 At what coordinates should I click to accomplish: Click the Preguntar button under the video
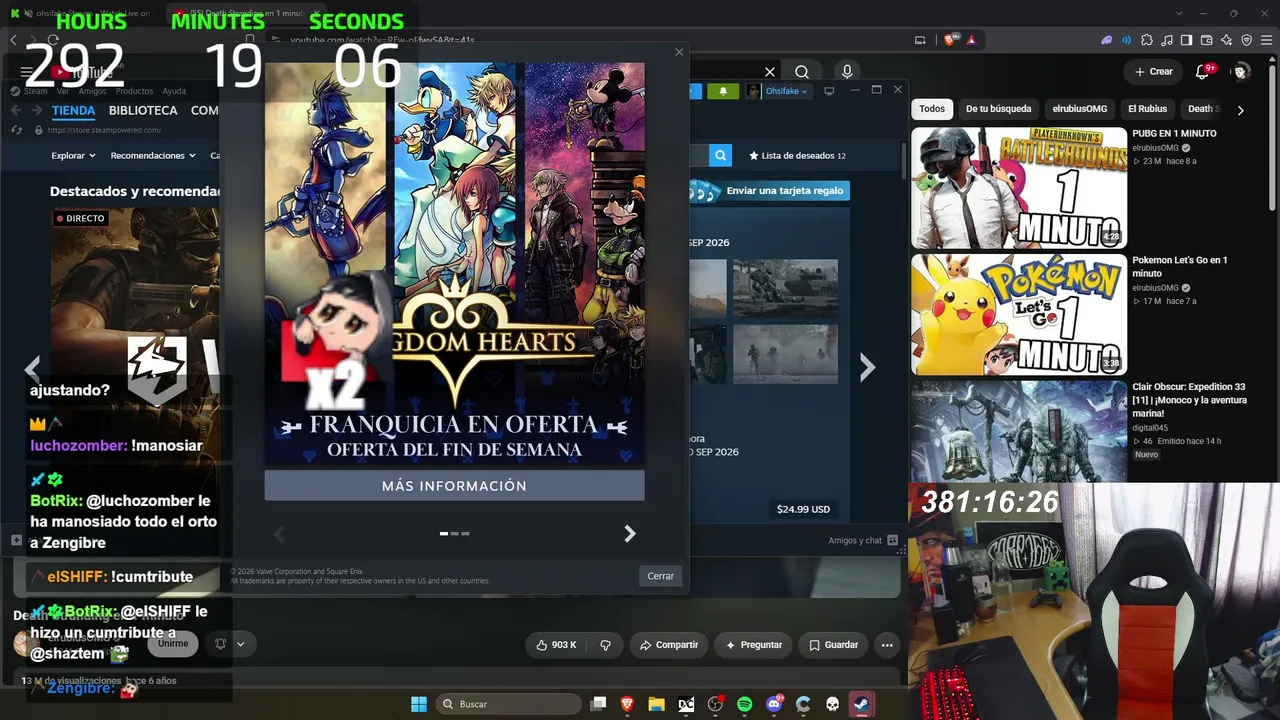click(x=754, y=645)
